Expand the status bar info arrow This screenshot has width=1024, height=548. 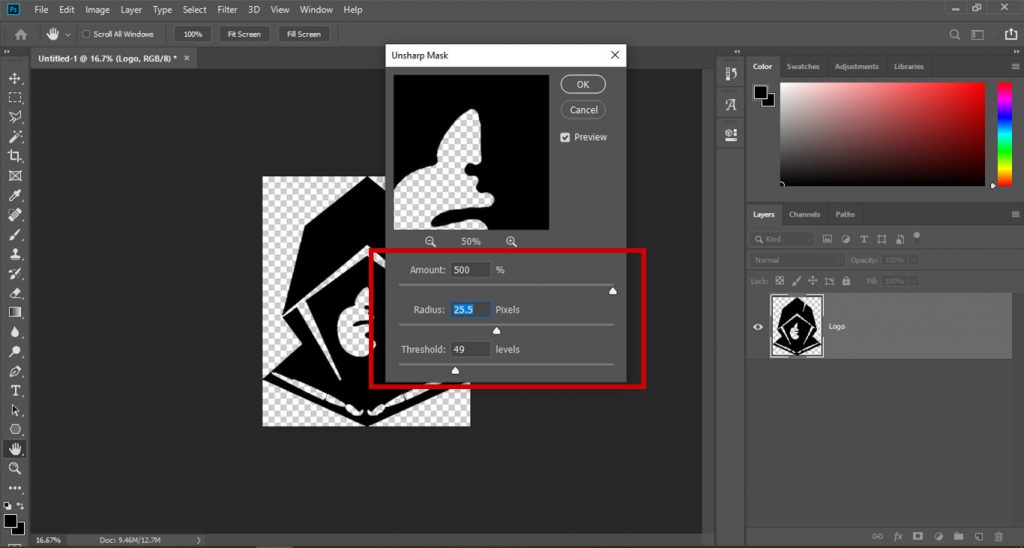click(x=199, y=540)
